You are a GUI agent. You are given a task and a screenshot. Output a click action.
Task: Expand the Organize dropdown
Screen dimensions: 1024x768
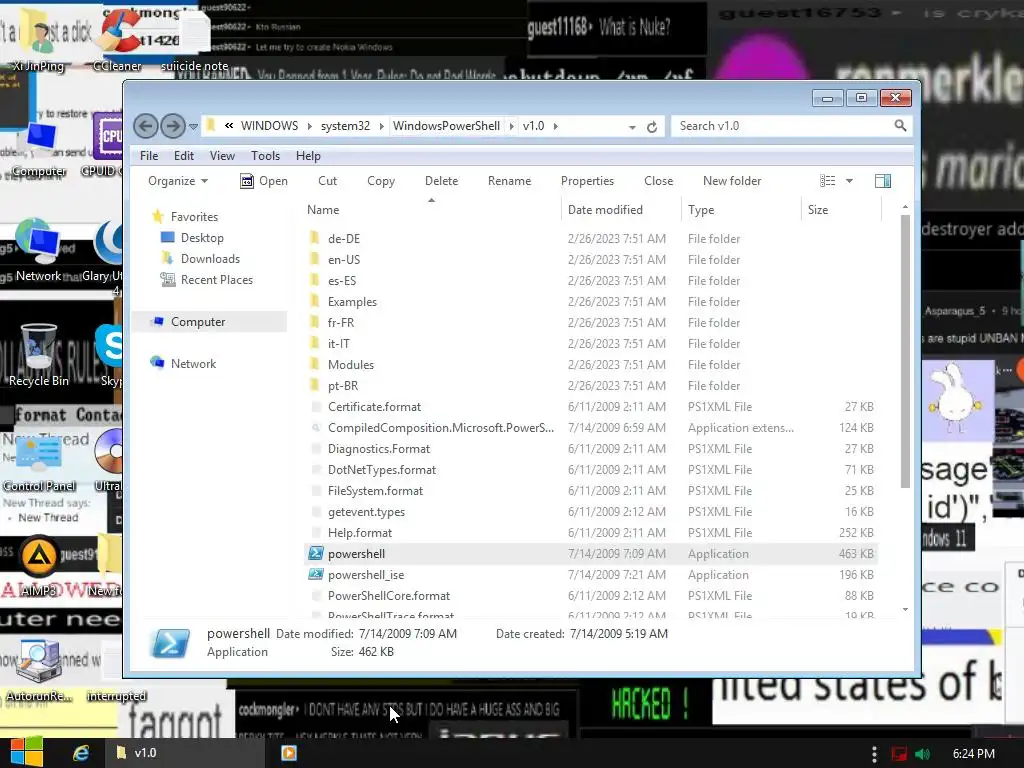(x=178, y=181)
